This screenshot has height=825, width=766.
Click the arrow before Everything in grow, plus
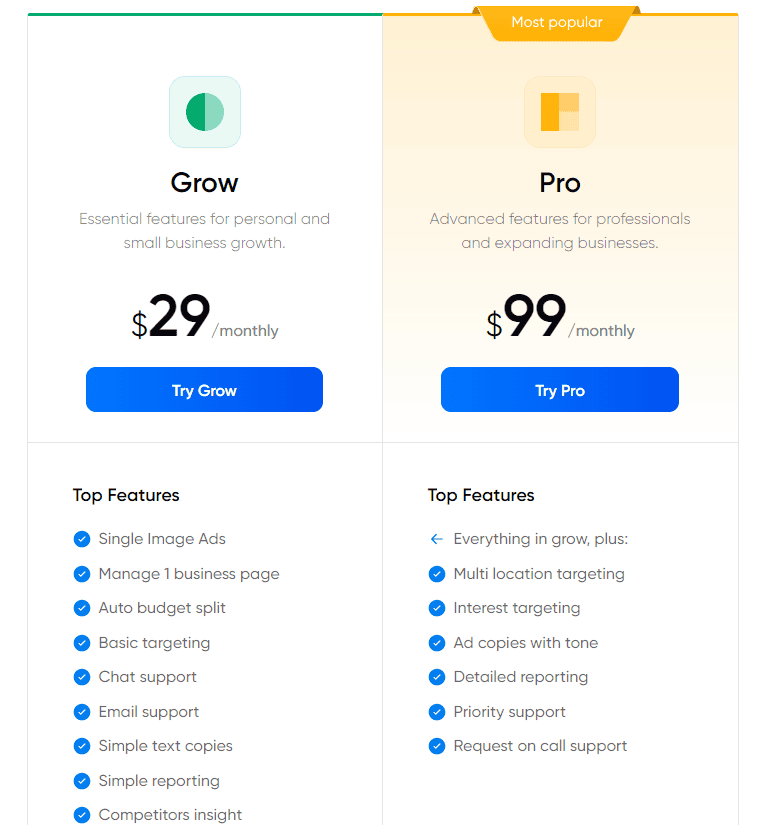437,539
